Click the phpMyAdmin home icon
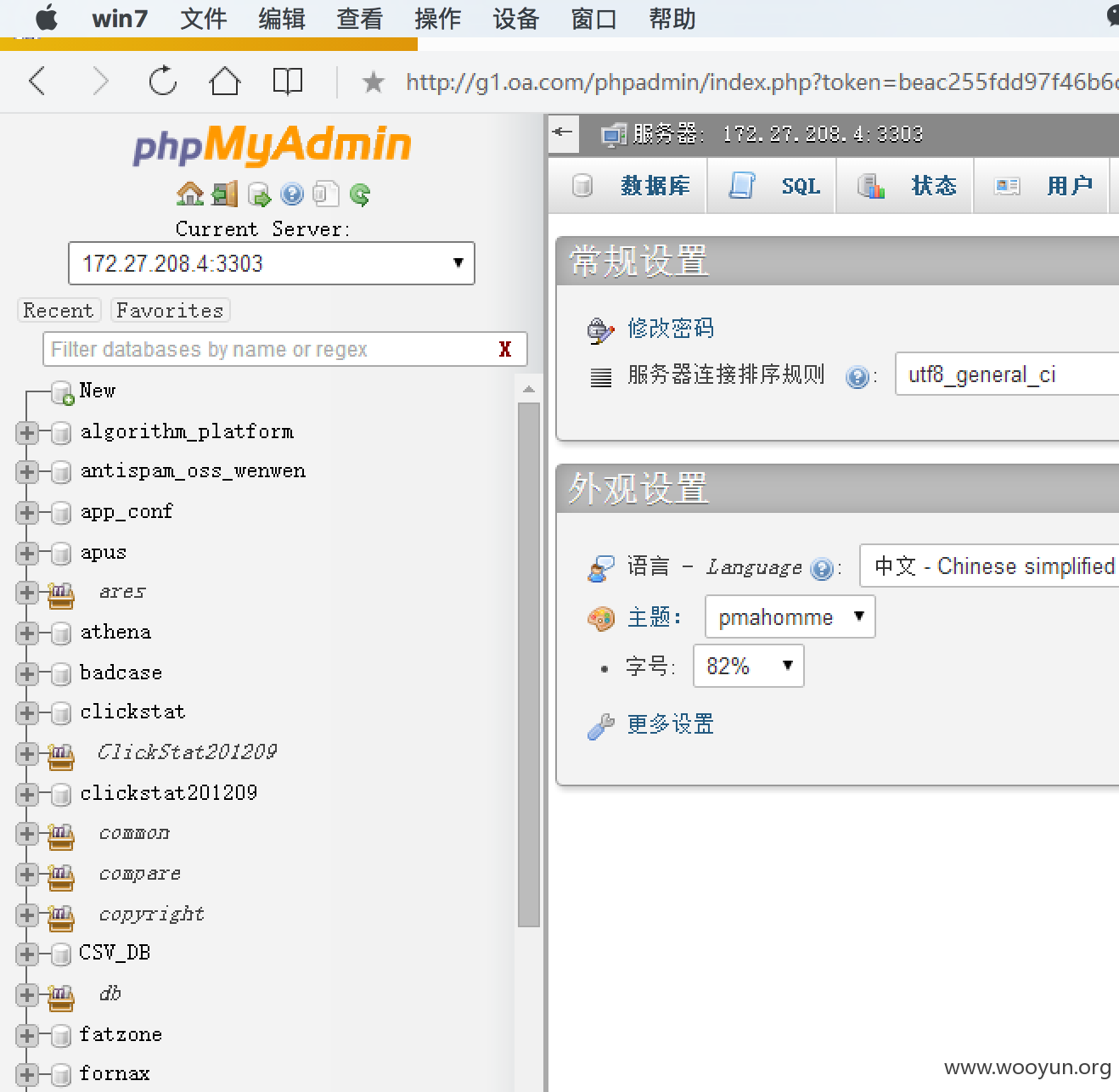This screenshot has height=1092, width=1119. (x=190, y=194)
